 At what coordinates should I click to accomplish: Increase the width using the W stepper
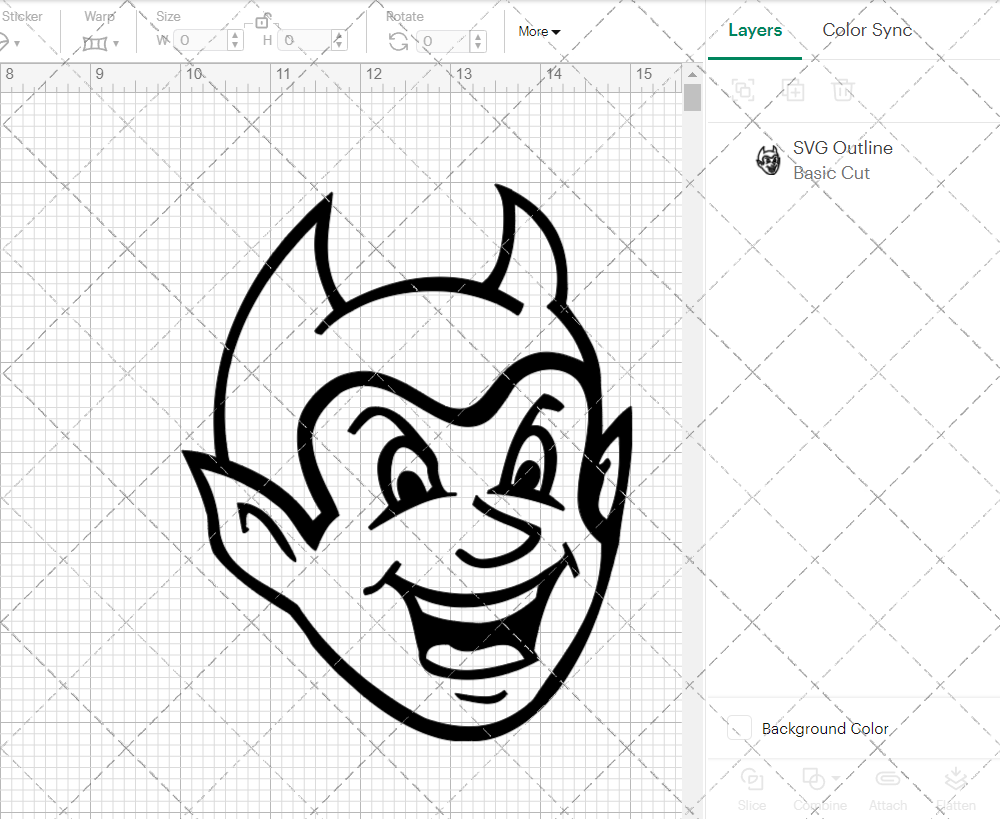pyautogui.click(x=234, y=37)
